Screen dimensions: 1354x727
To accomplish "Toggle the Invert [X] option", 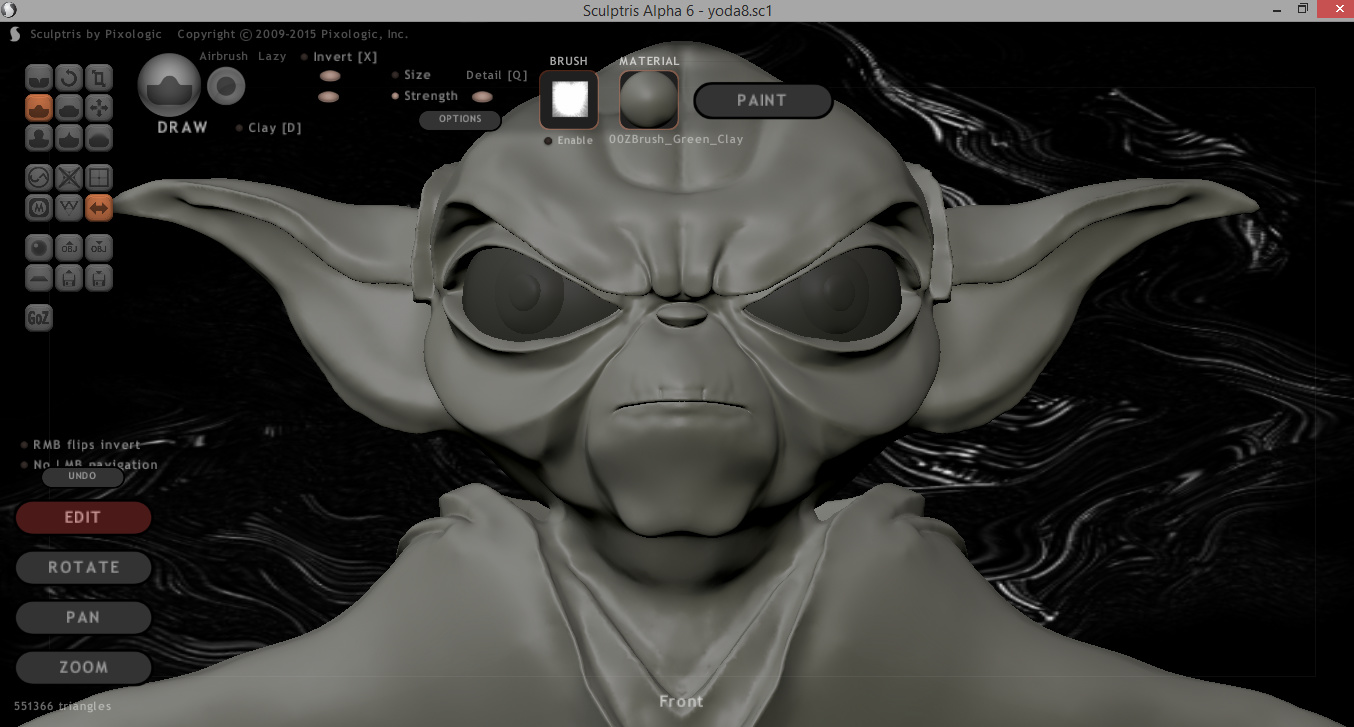I will [340, 57].
